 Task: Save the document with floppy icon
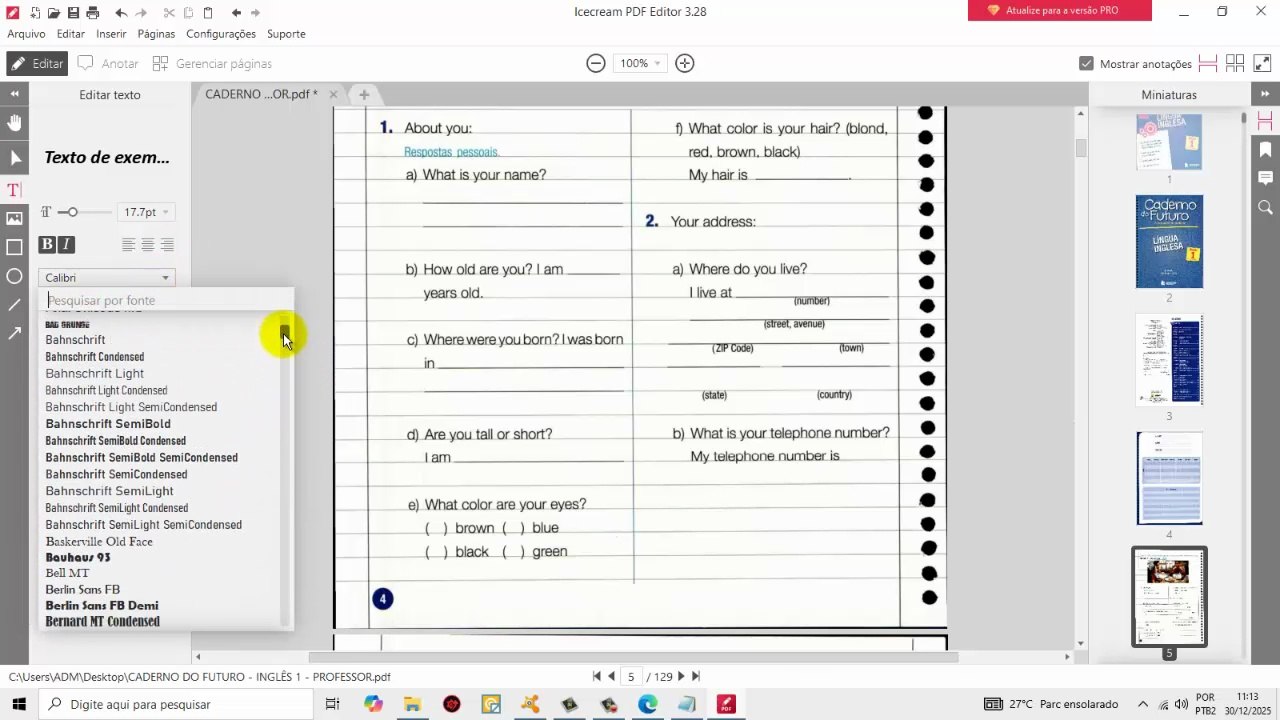(73, 13)
